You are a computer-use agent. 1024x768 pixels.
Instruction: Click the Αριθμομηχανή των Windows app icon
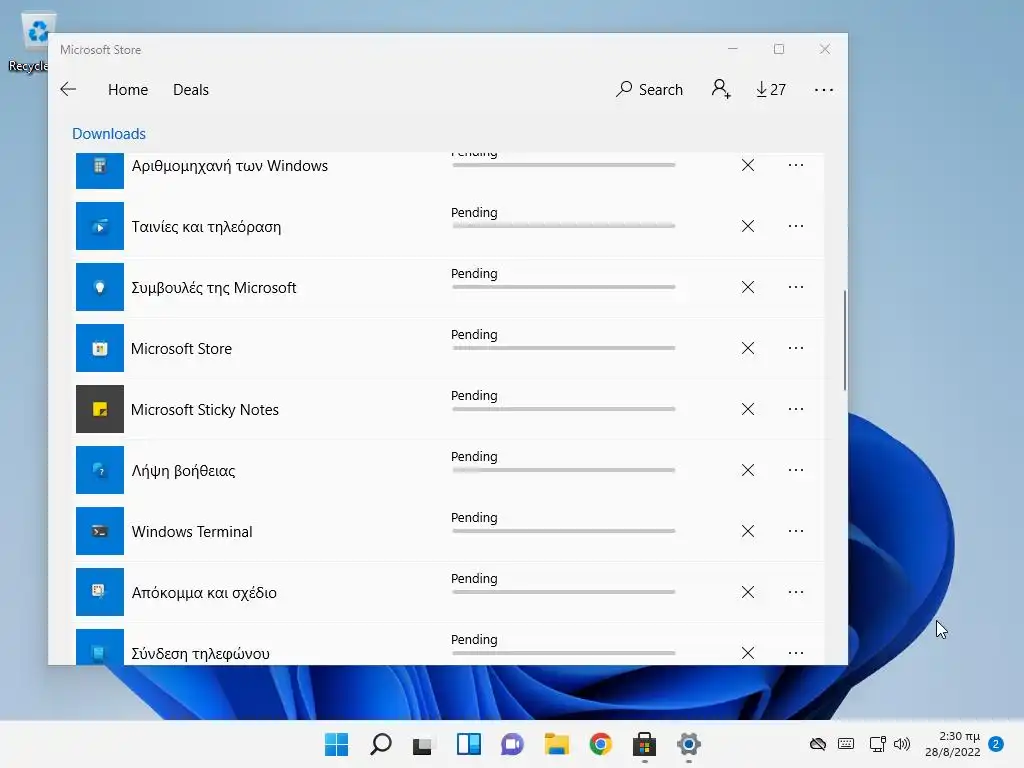100,170
